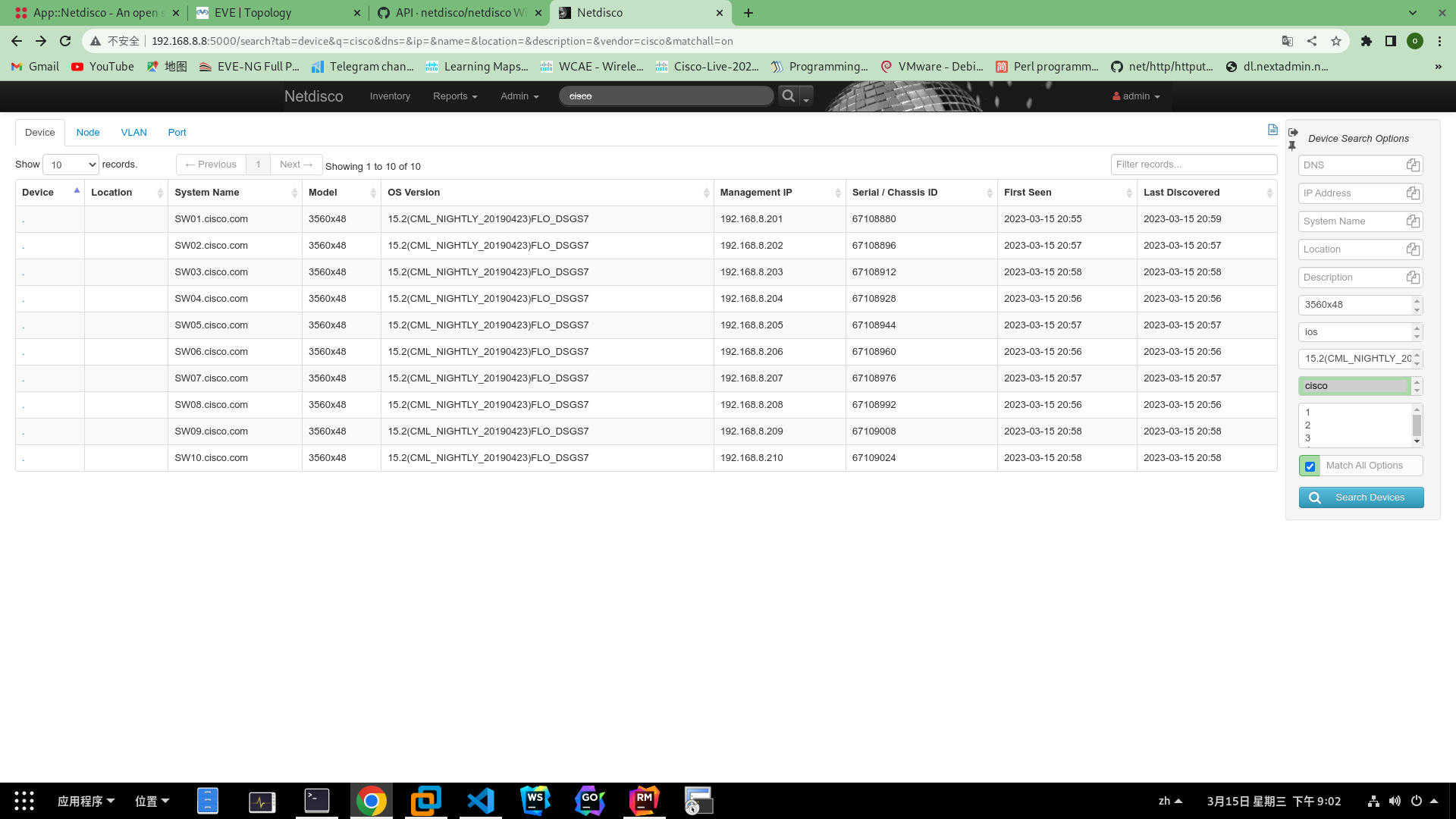Screen dimensions: 1456x819
Task: Click copy icon in DNS field
Action: [x=1412, y=165]
